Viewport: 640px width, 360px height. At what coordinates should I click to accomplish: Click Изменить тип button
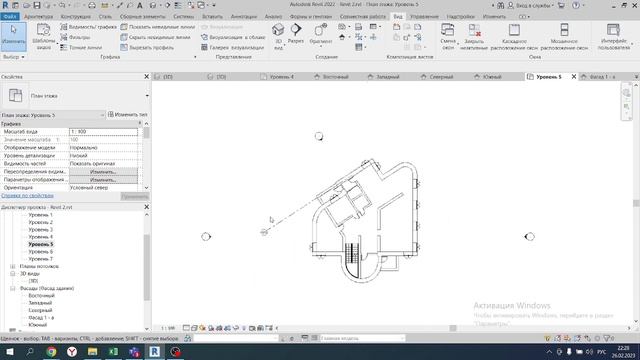pos(128,115)
